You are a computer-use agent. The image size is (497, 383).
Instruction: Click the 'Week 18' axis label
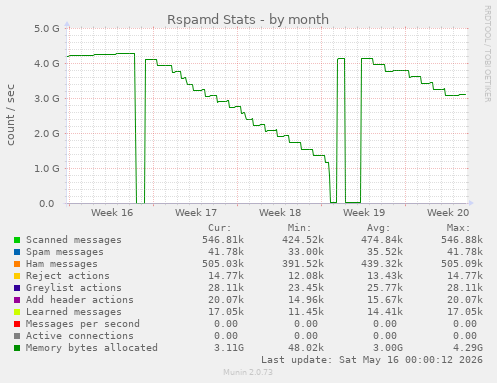(x=280, y=213)
